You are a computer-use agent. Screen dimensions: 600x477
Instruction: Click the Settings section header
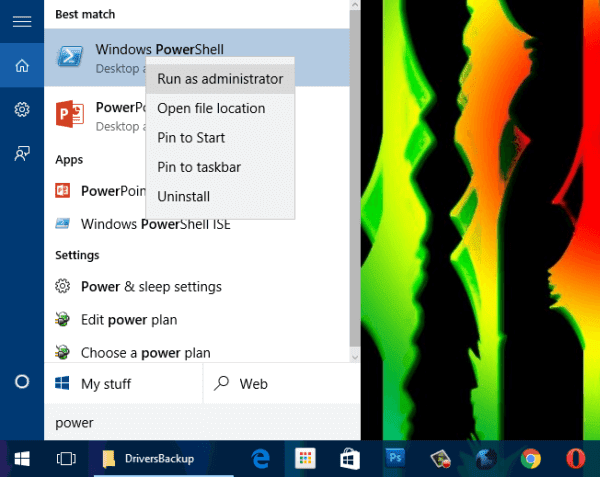click(x=77, y=255)
